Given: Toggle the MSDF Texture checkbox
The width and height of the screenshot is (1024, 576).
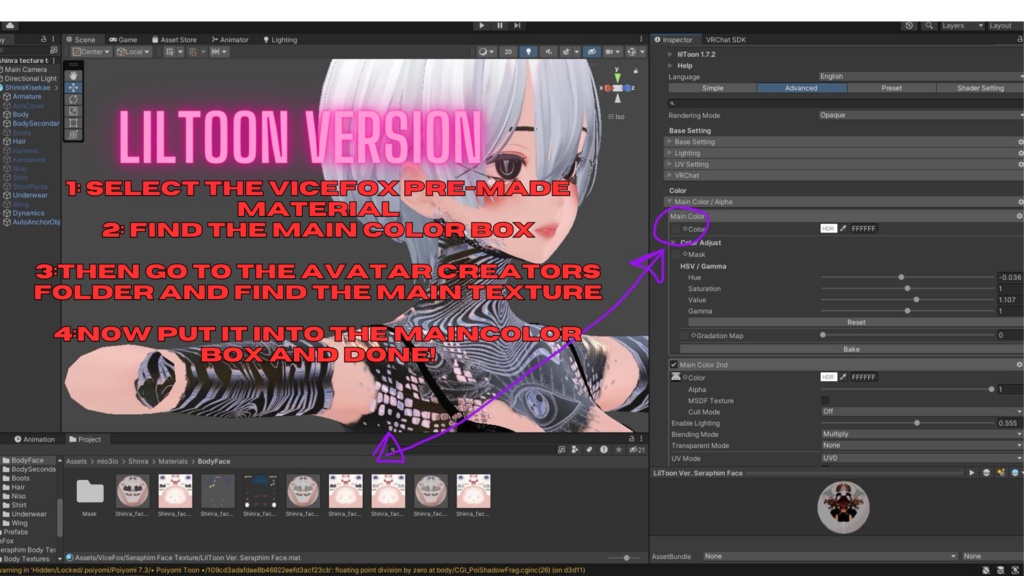Looking at the screenshot, I should pyautogui.click(x=826, y=400).
